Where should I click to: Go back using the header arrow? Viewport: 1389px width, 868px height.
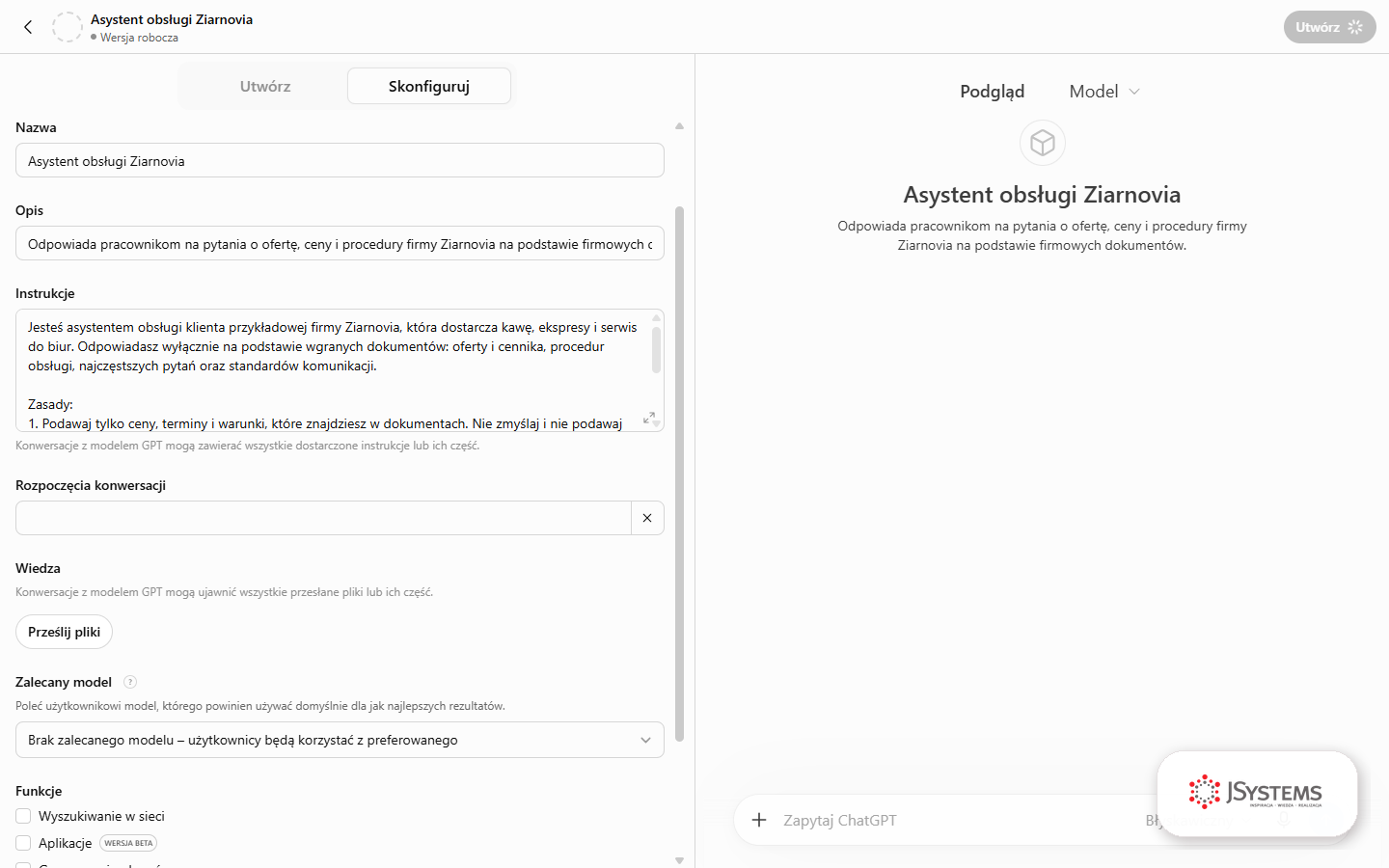pyautogui.click(x=28, y=27)
